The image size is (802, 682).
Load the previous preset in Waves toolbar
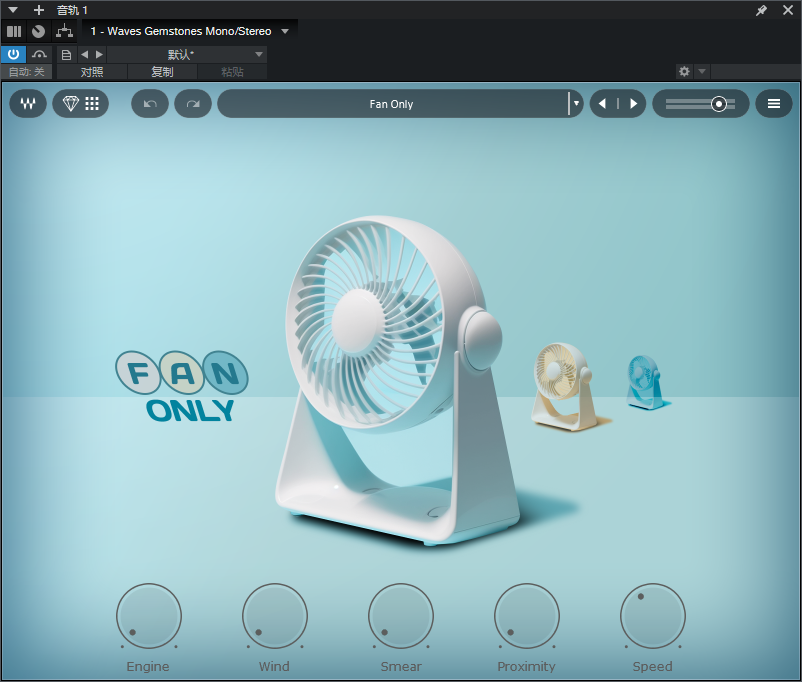click(x=603, y=104)
